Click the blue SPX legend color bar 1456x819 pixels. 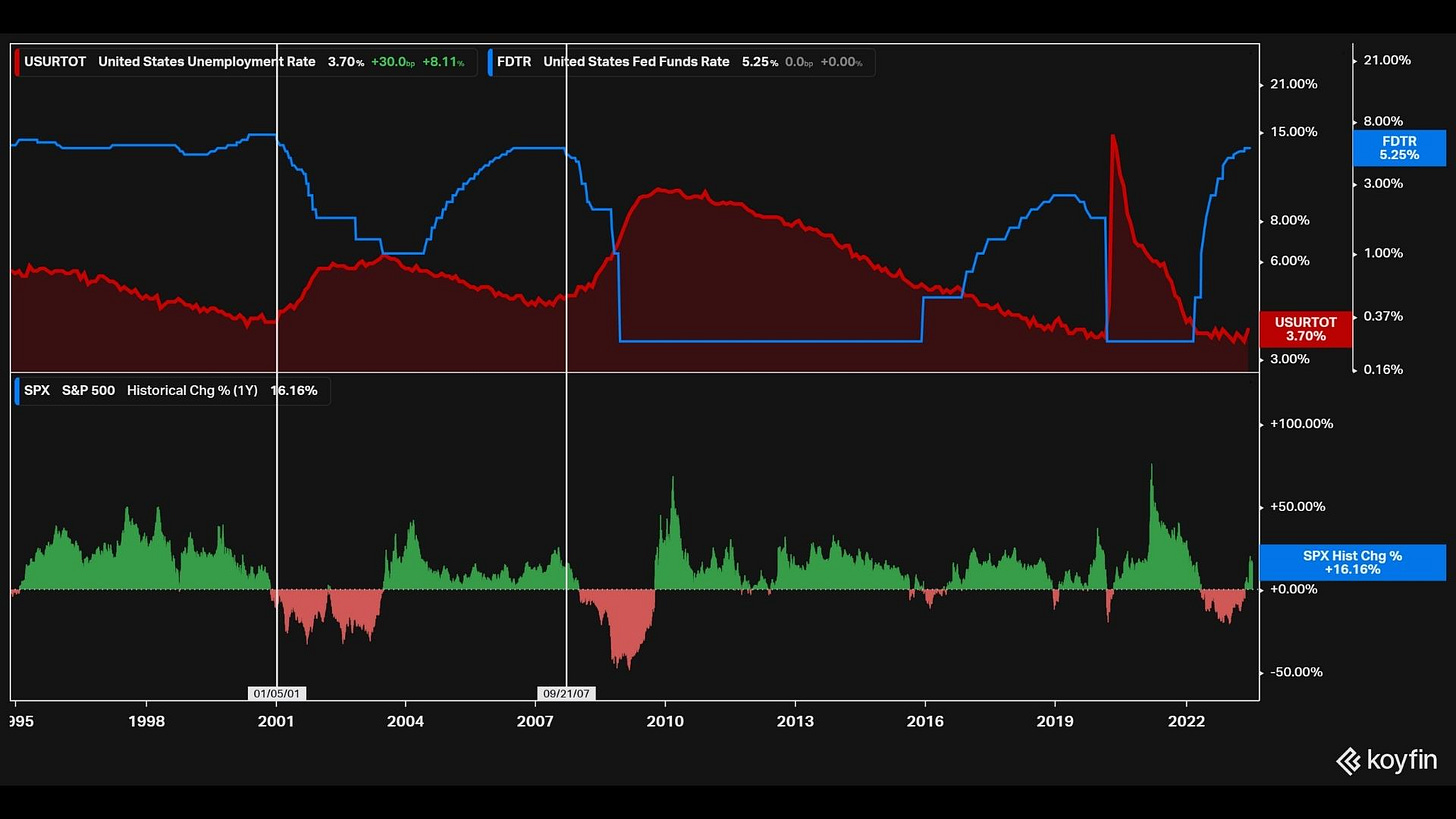point(18,391)
